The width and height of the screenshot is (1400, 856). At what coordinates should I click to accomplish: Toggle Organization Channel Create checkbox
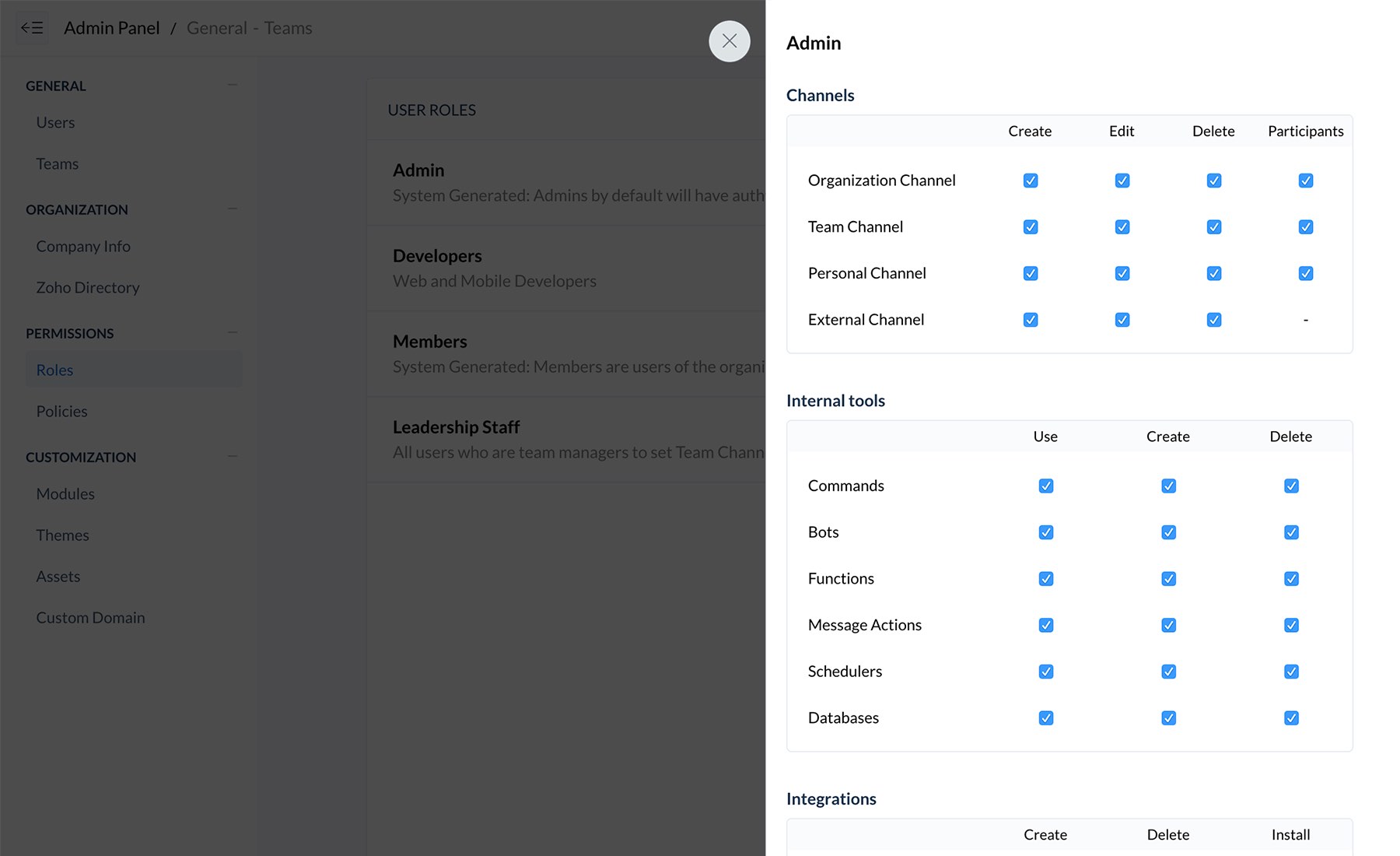click(1031, 181)
